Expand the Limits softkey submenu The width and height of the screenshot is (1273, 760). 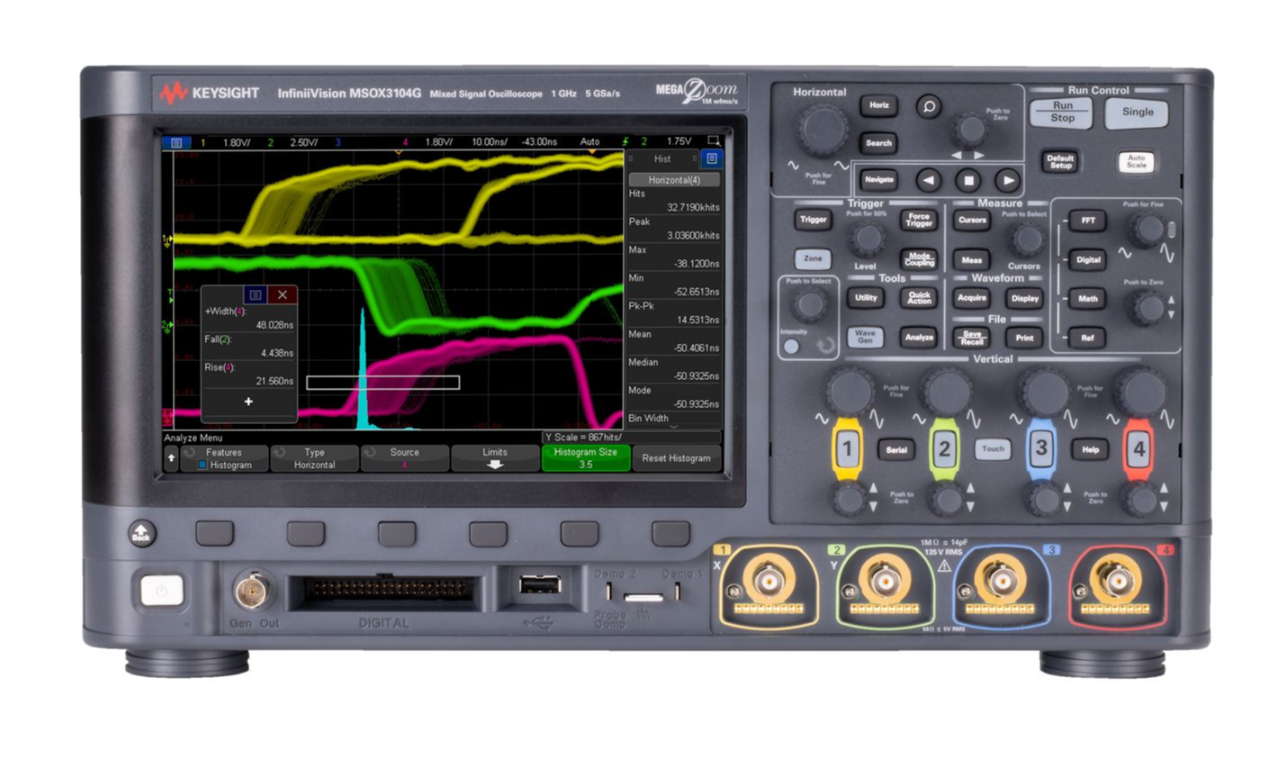tap(495, 458)
